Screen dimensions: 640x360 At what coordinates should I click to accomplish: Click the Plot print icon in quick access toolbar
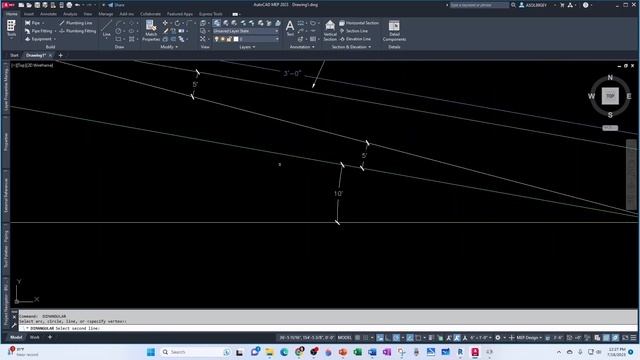[x=69, y=5]
